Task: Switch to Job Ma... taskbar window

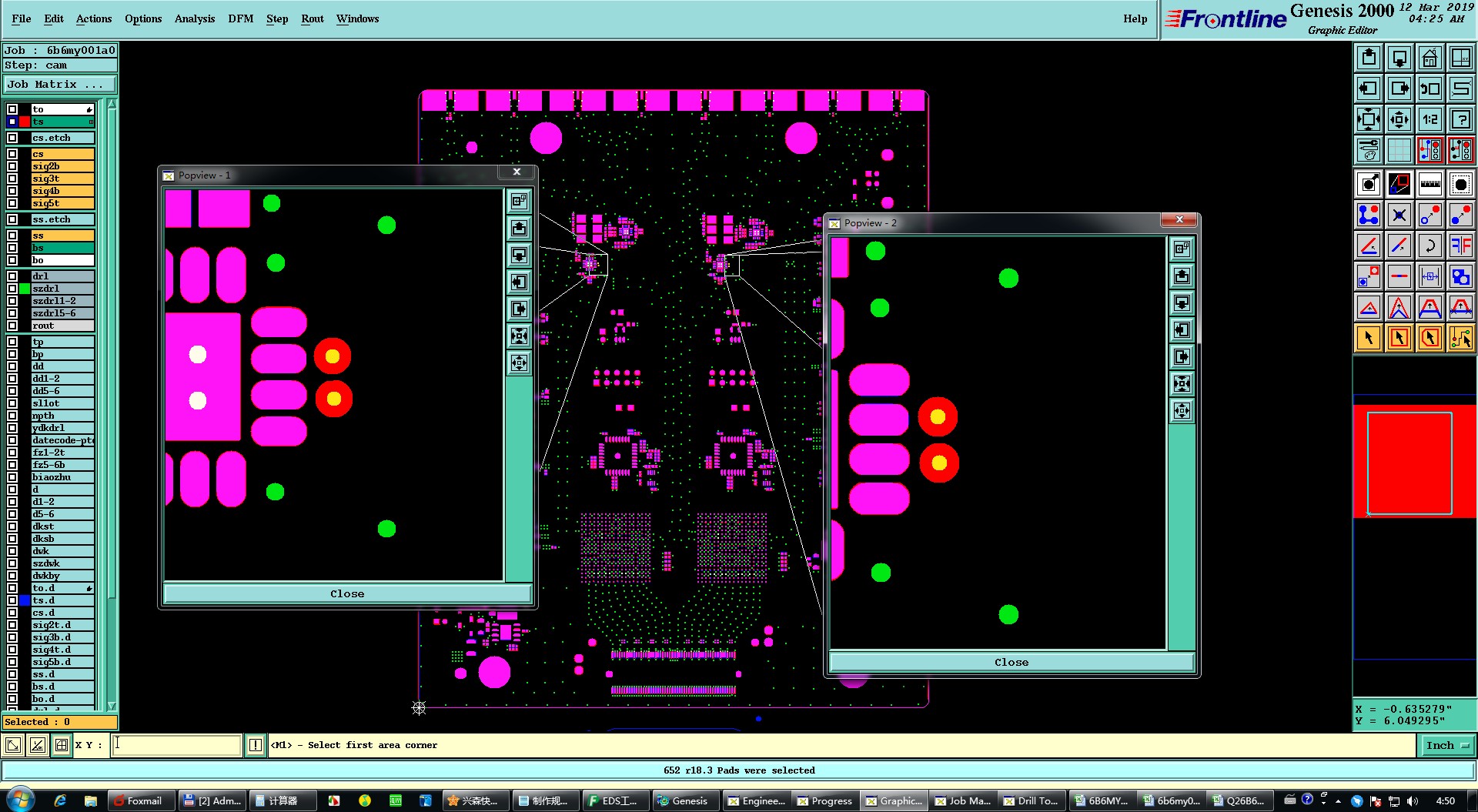Action: [x=962, y=800]
